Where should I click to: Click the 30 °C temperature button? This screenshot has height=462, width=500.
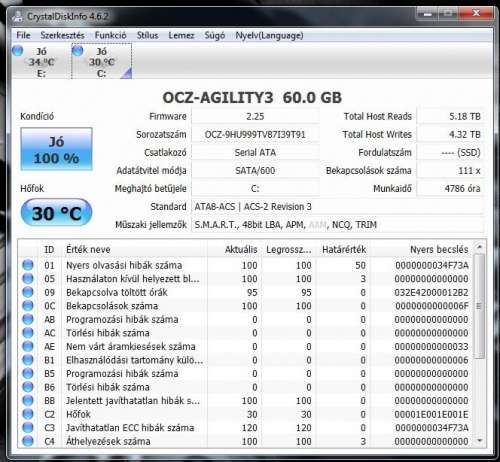point(56,213)
